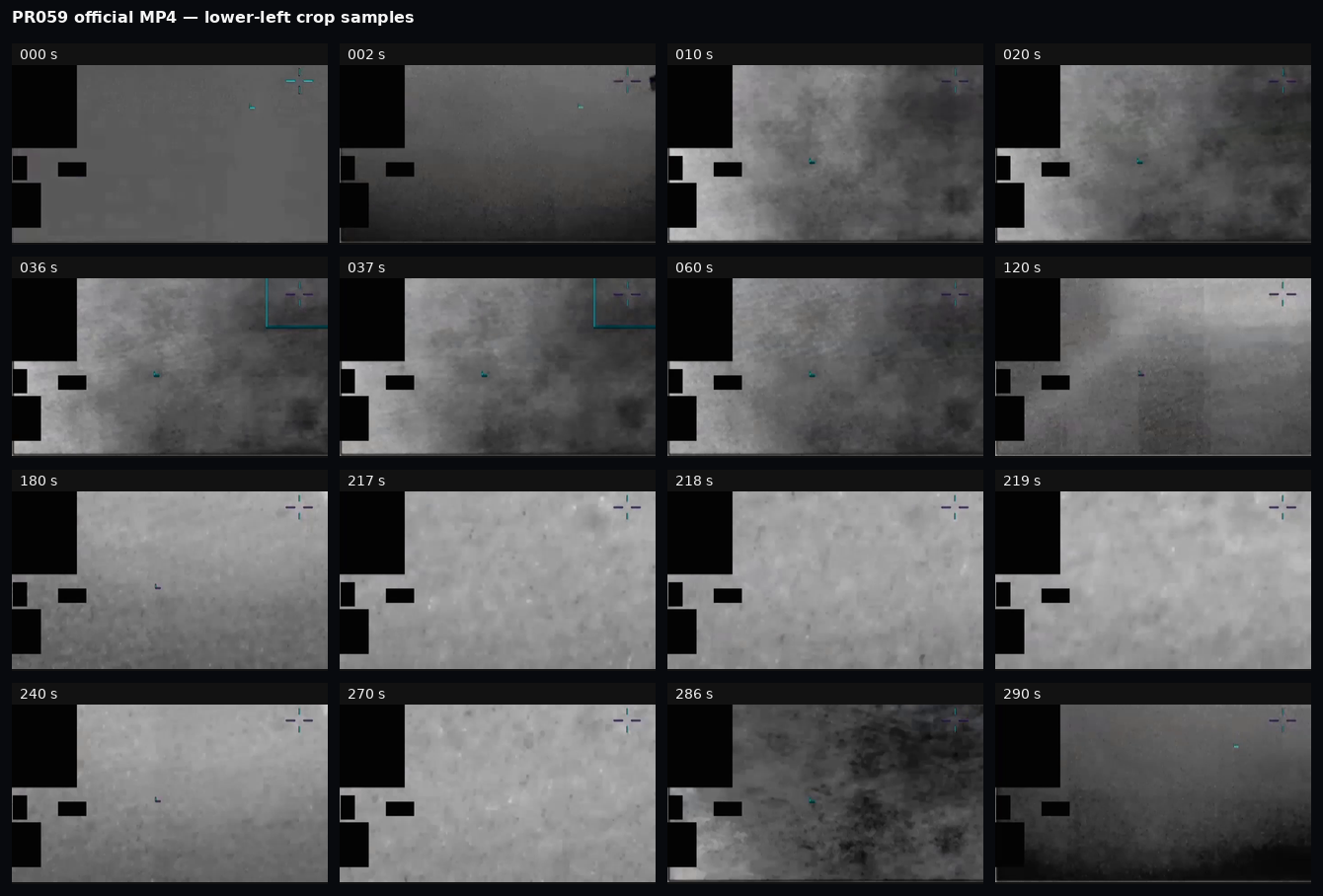Click the '036 s' timestamp label
The image size is (1323, 896).
(x=39, y=267)
